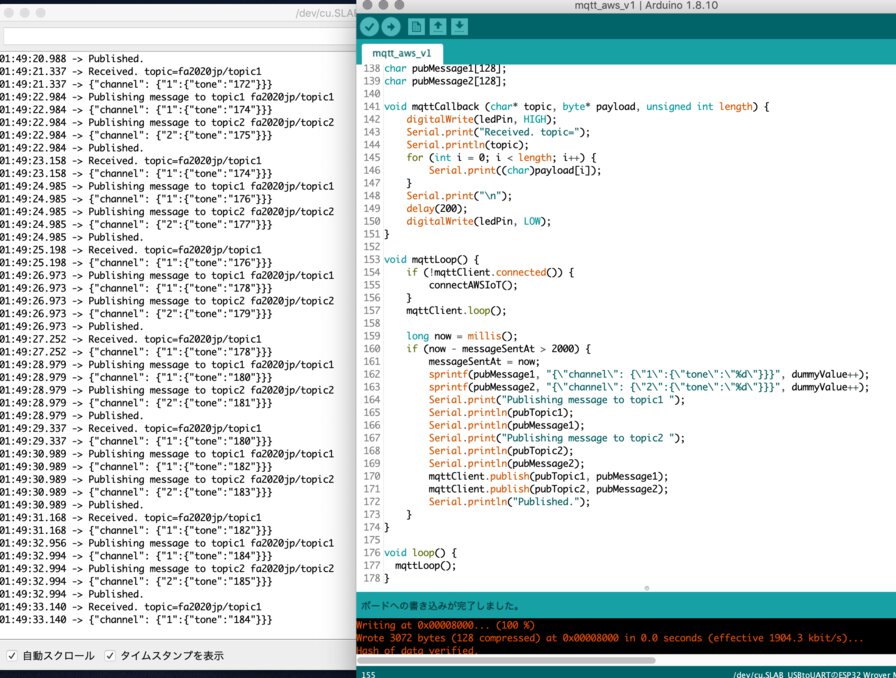Click the 'Hash of data verified' console line

point(416,651)
